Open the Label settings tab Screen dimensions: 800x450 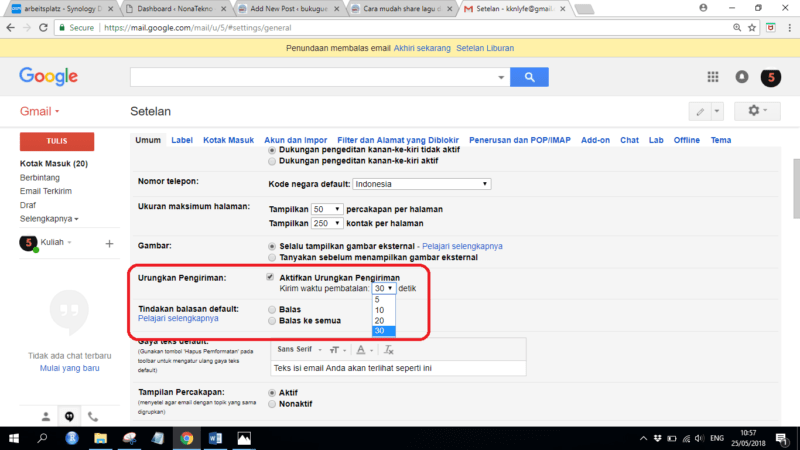pyautogui.click(x=182, y=140)
